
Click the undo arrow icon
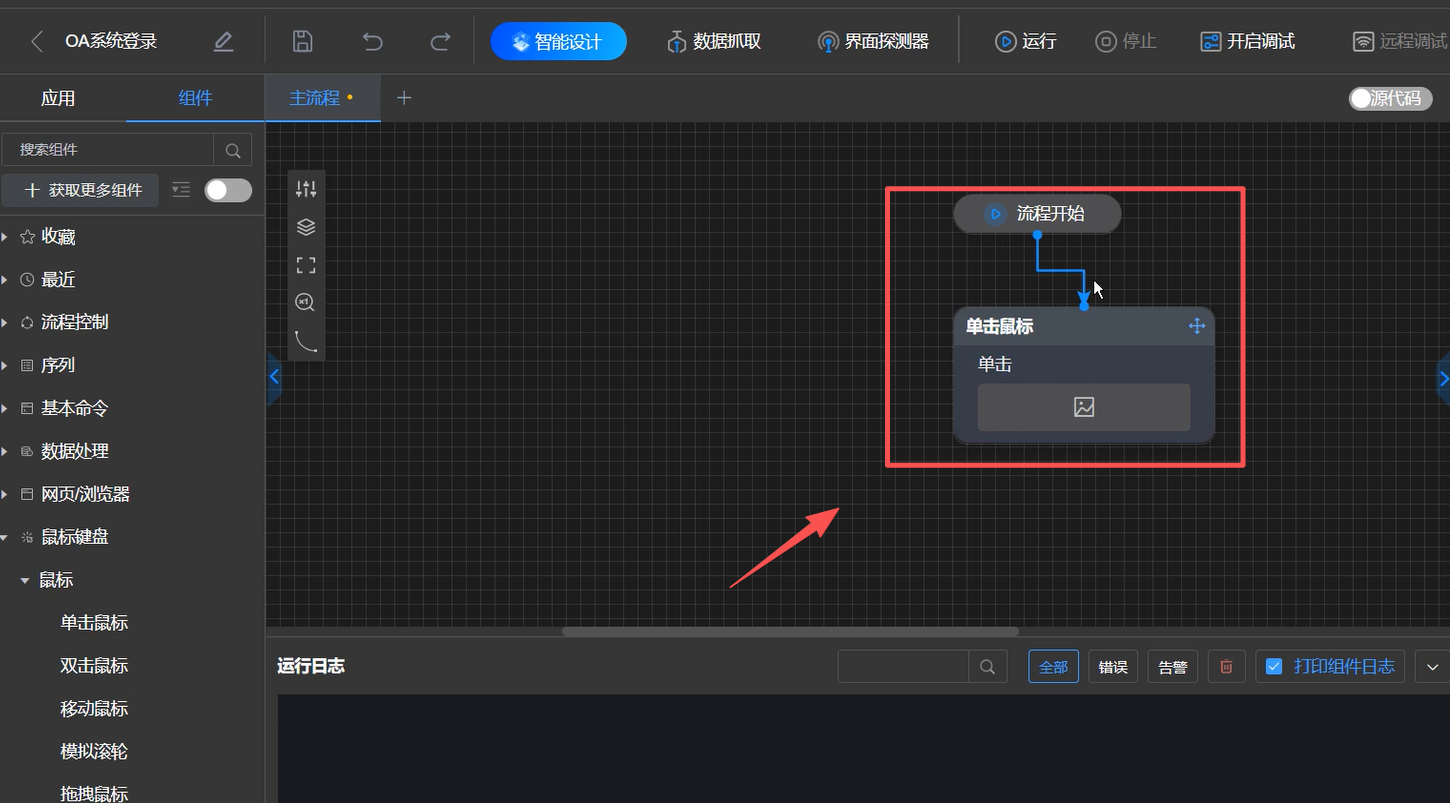[x=372, y=41]
